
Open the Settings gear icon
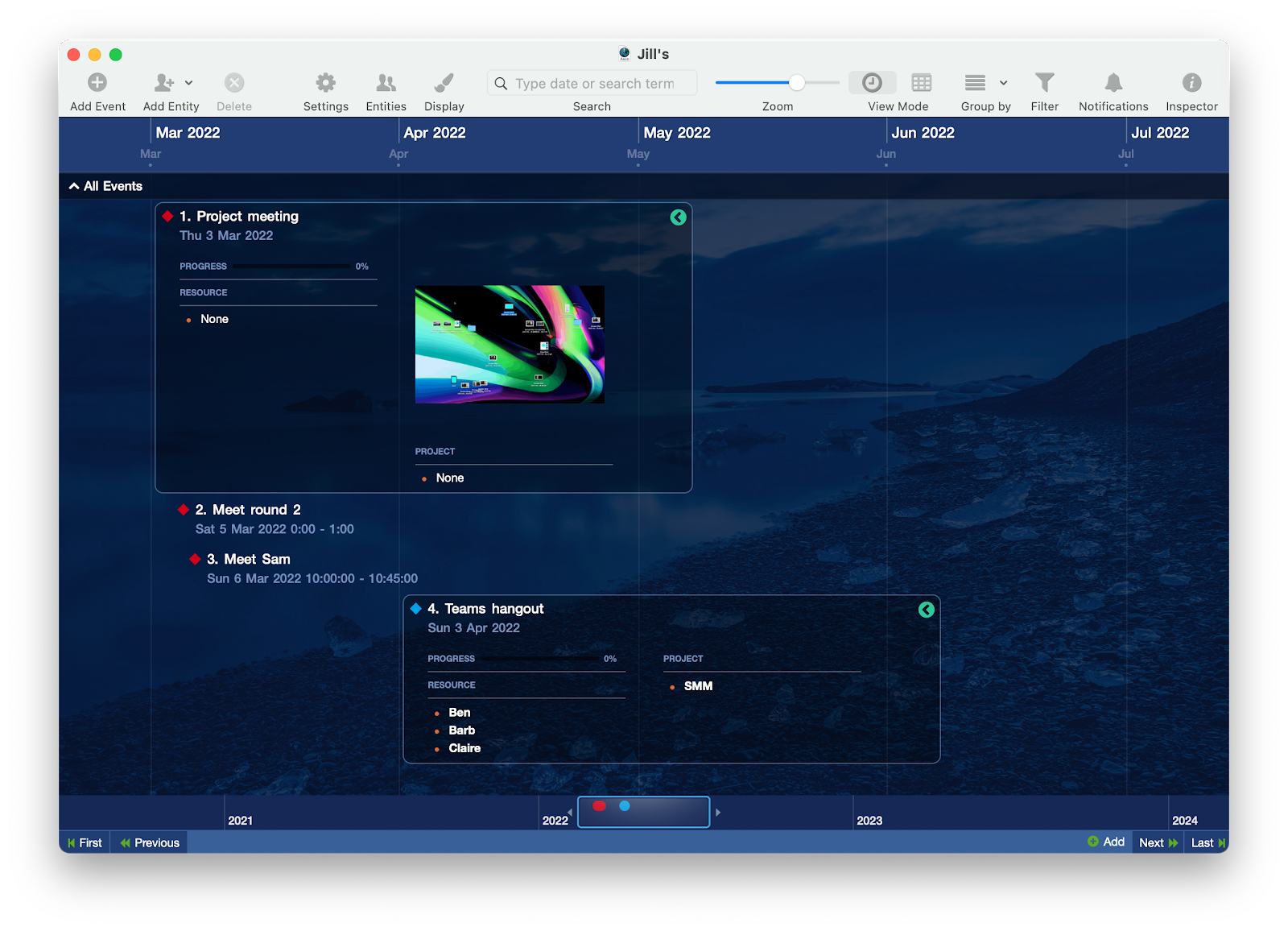point(325,82)
